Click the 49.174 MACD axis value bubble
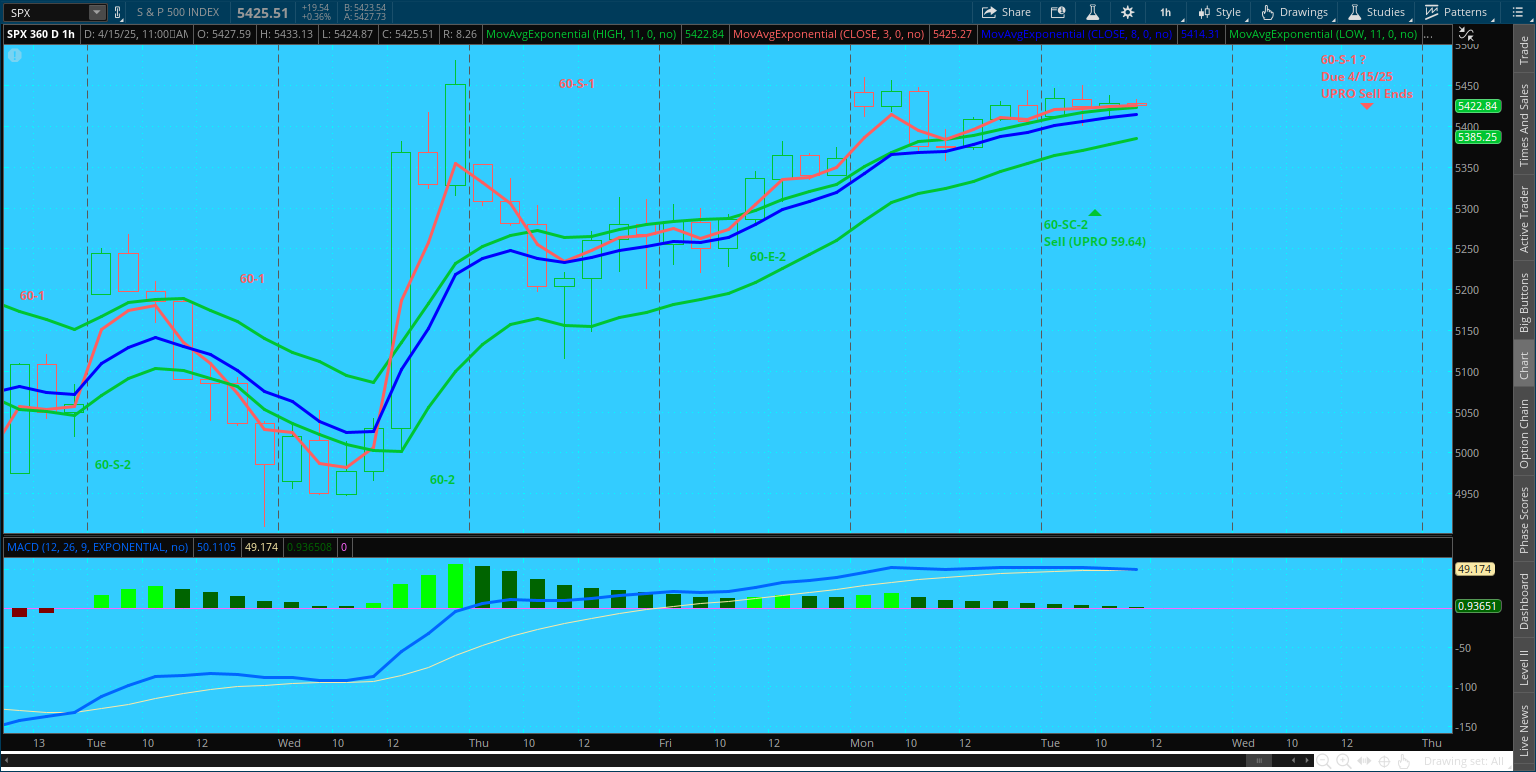1536x772 pixels. tap(1475, 569)
